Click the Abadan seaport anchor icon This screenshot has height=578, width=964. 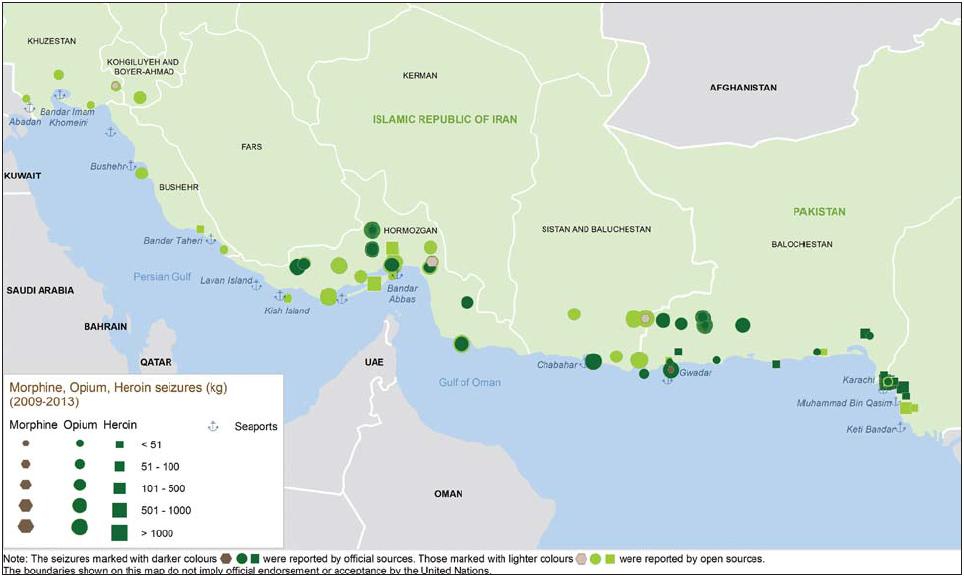(x=29, y=108)
